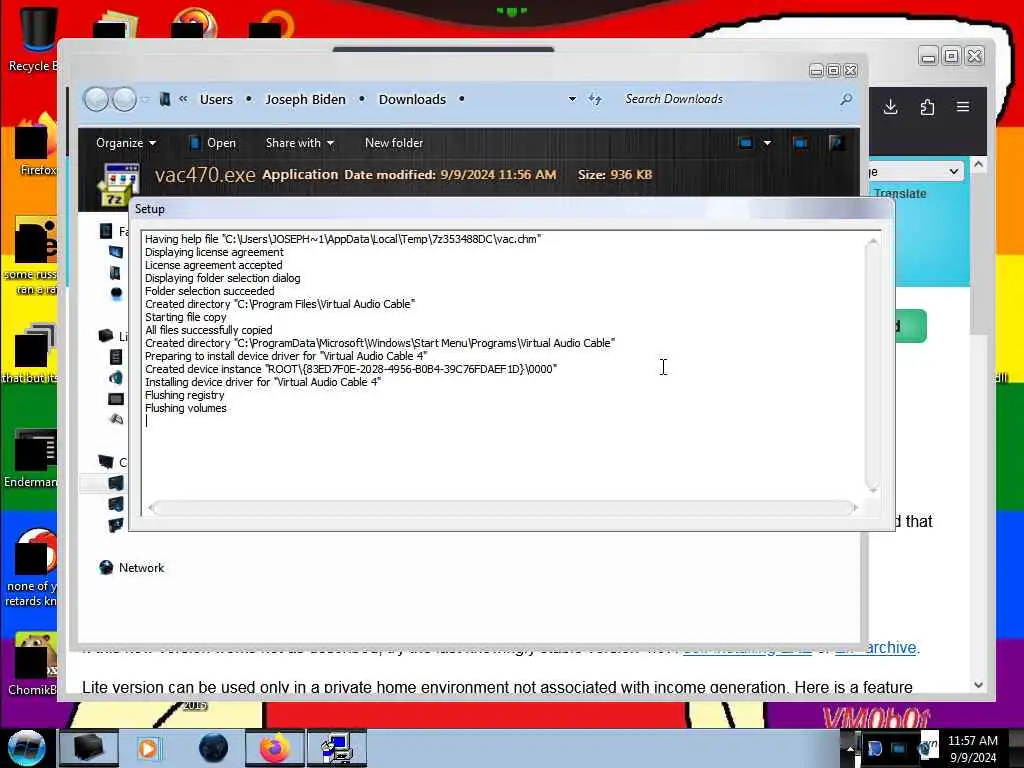Switch to Firefox in the taskbar
The width and height of the screenshot is (1024, 768).
275,748
